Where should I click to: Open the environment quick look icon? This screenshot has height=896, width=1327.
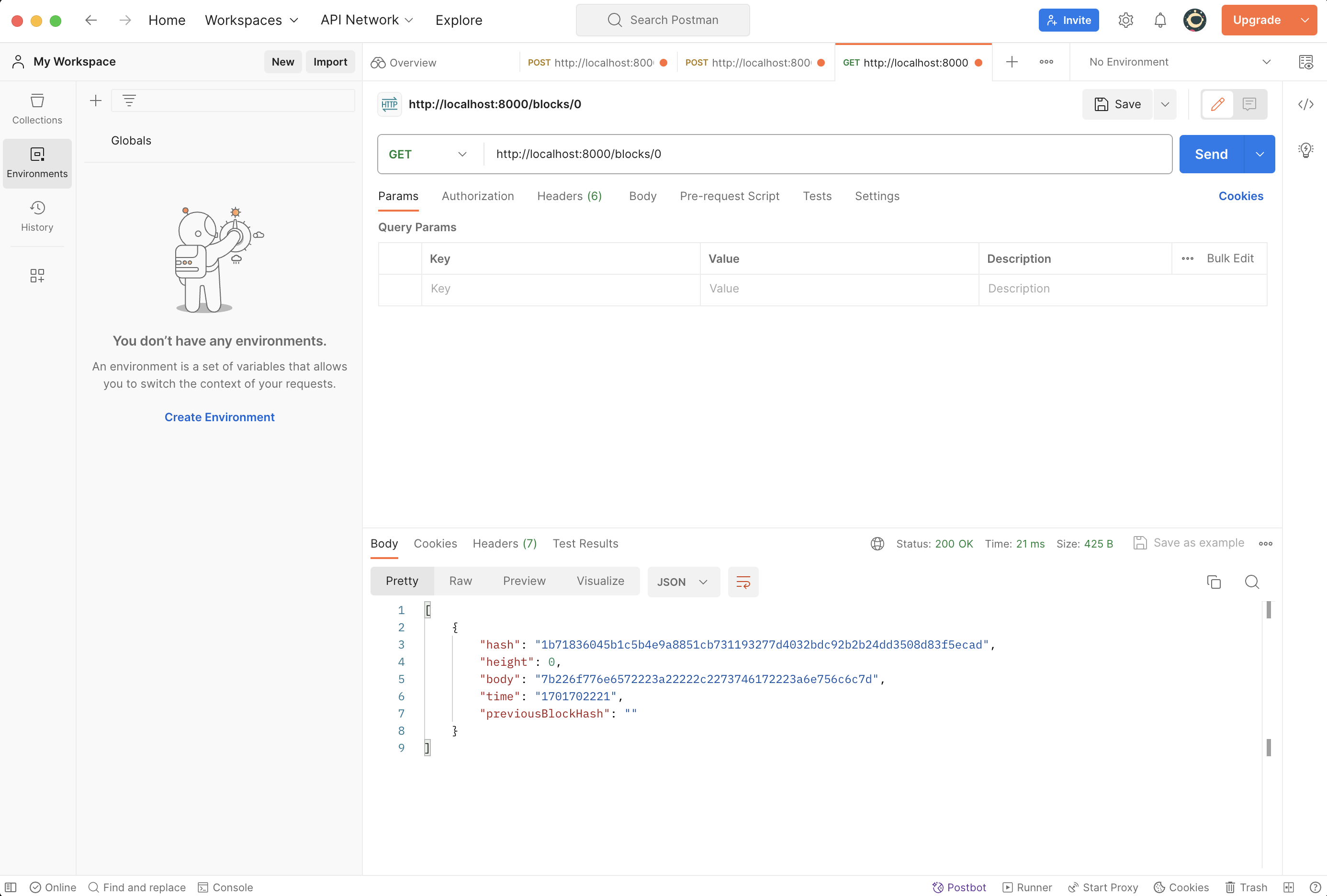click(x=1305, y=62)
